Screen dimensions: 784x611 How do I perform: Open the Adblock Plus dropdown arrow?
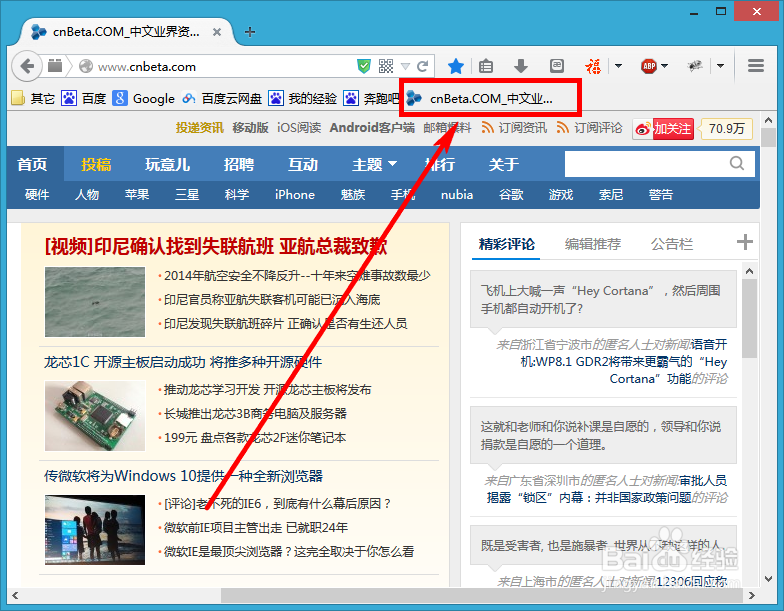coord(664,66)
